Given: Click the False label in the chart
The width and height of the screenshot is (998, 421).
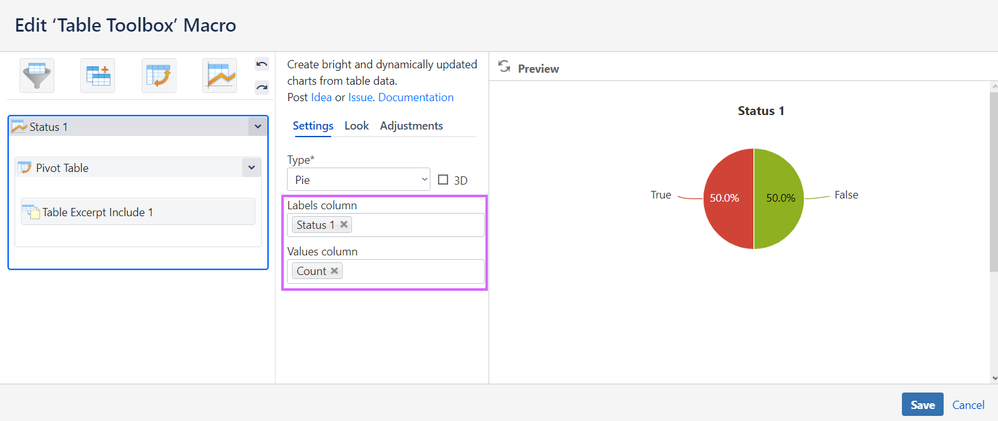Looking at the screenshot, I should [846, 195].
